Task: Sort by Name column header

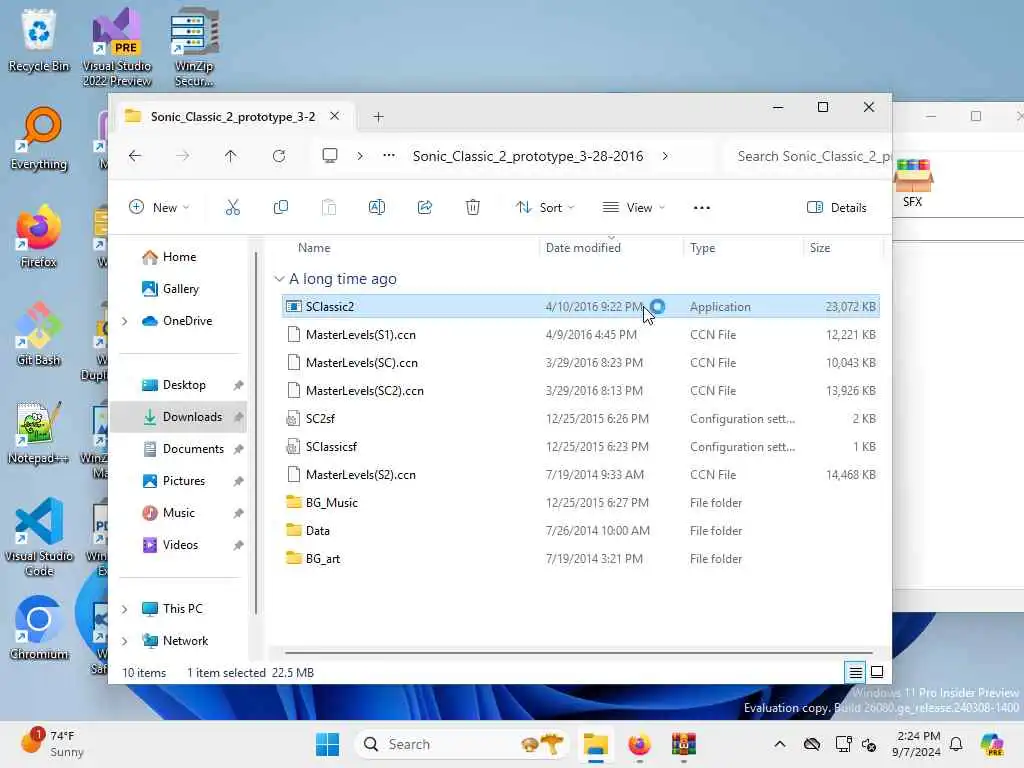Action: point(314,248)
